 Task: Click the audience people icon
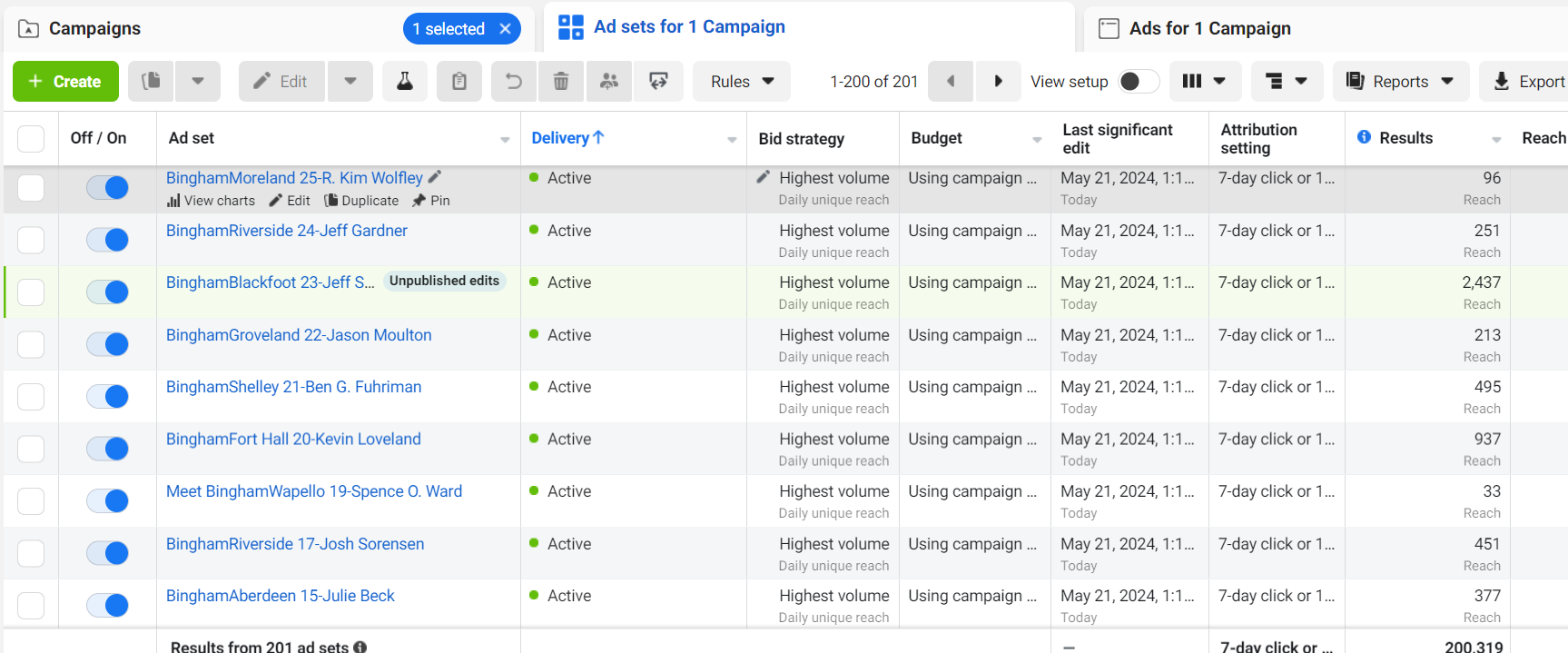[609, 82]
